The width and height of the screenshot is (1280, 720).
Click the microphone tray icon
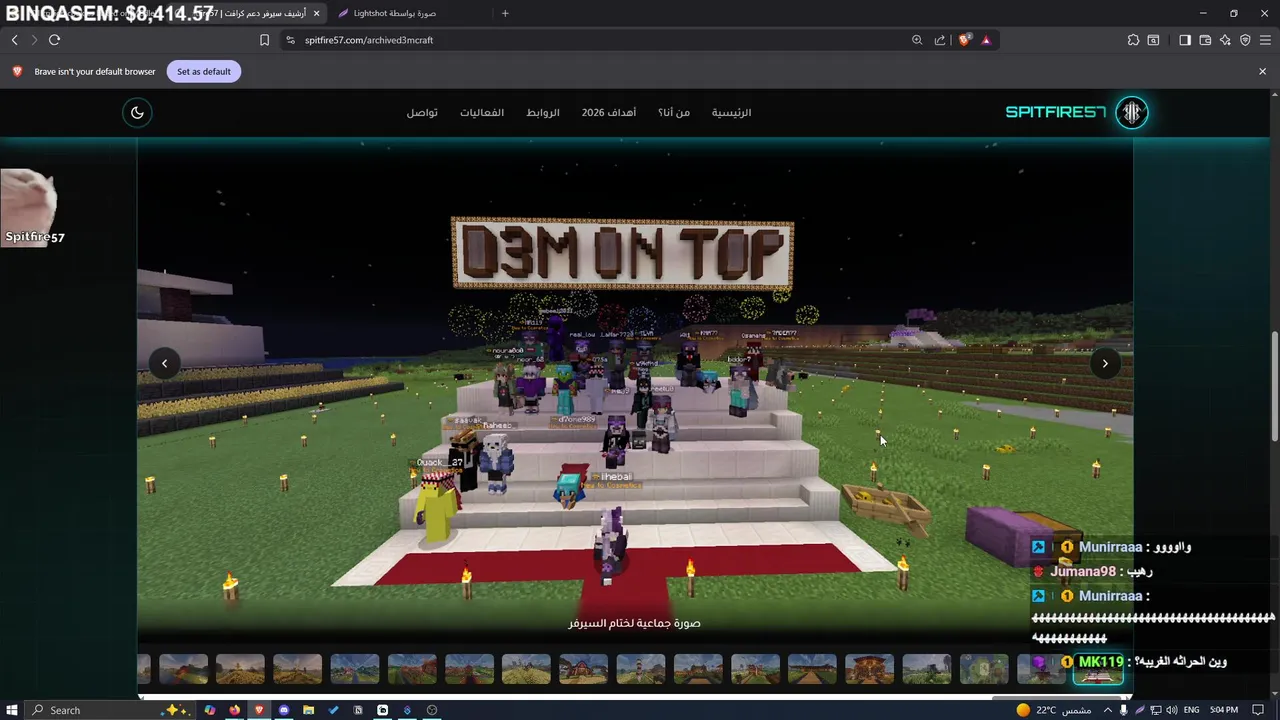coord(1123,710)
